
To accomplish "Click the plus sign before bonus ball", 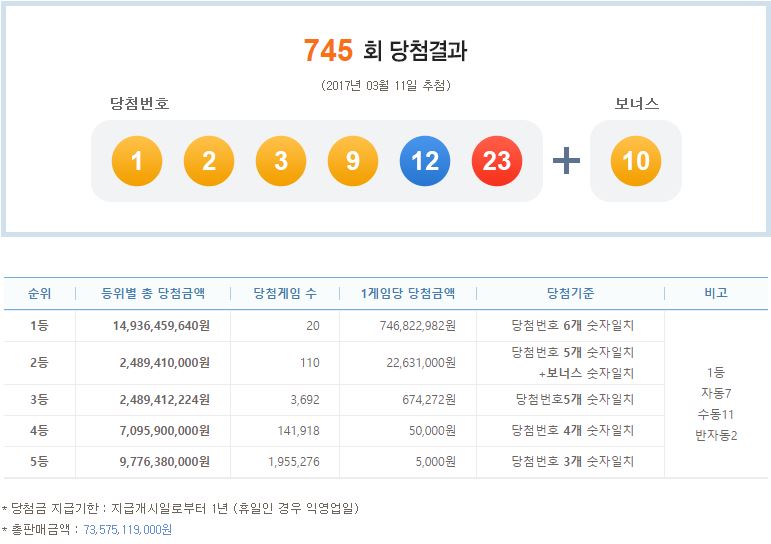I will pyautogui.click(x=566, y=161).
